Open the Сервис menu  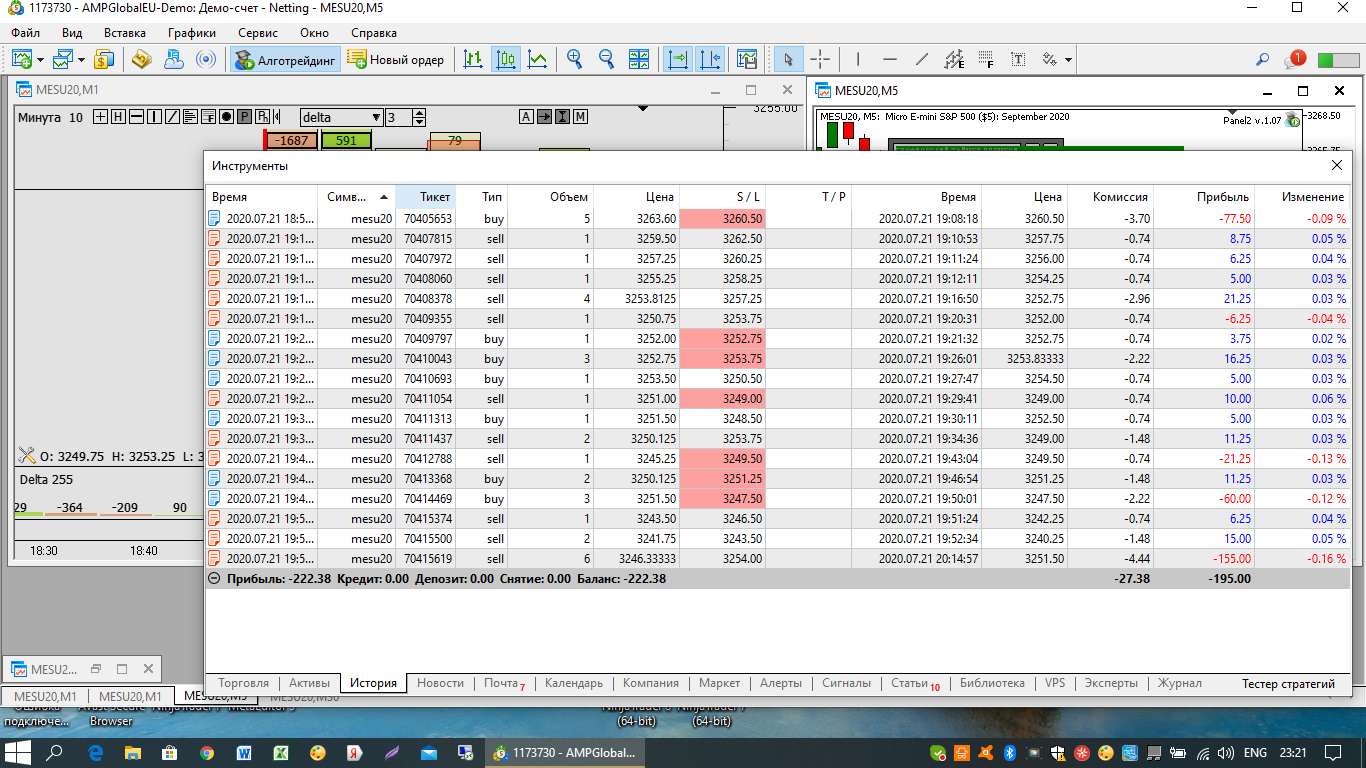pyautogui.click(x=258, y=32)
